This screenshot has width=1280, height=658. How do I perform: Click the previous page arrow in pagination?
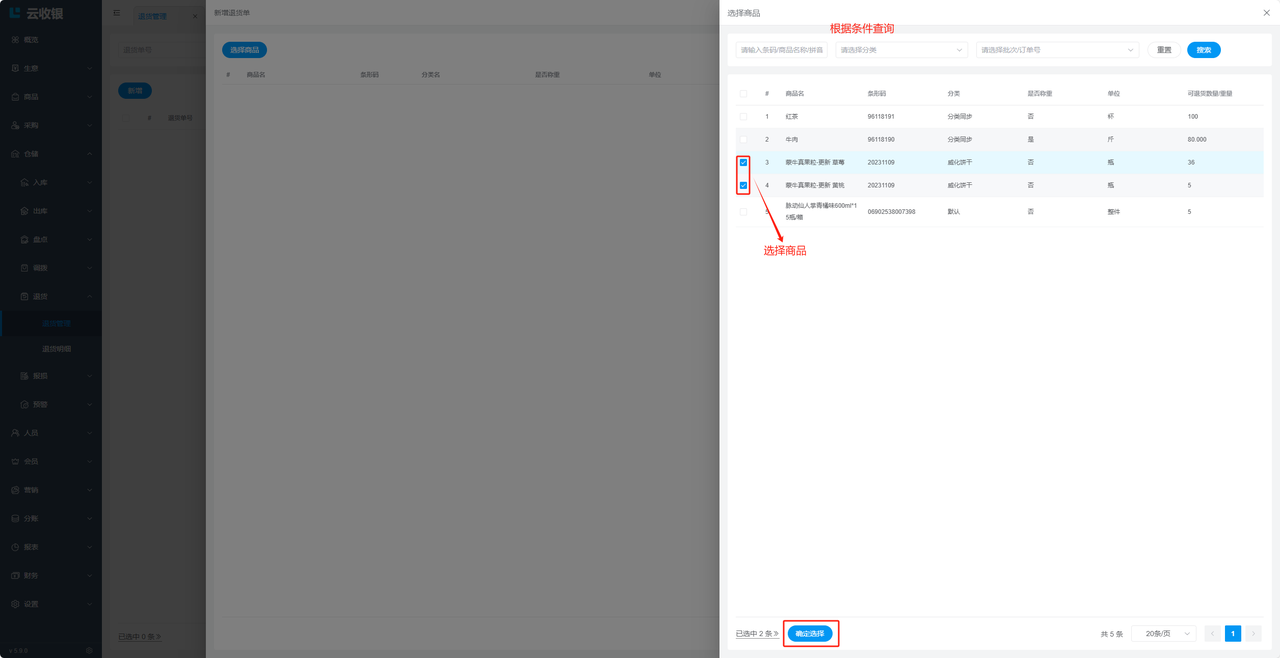pos(1212,634)
